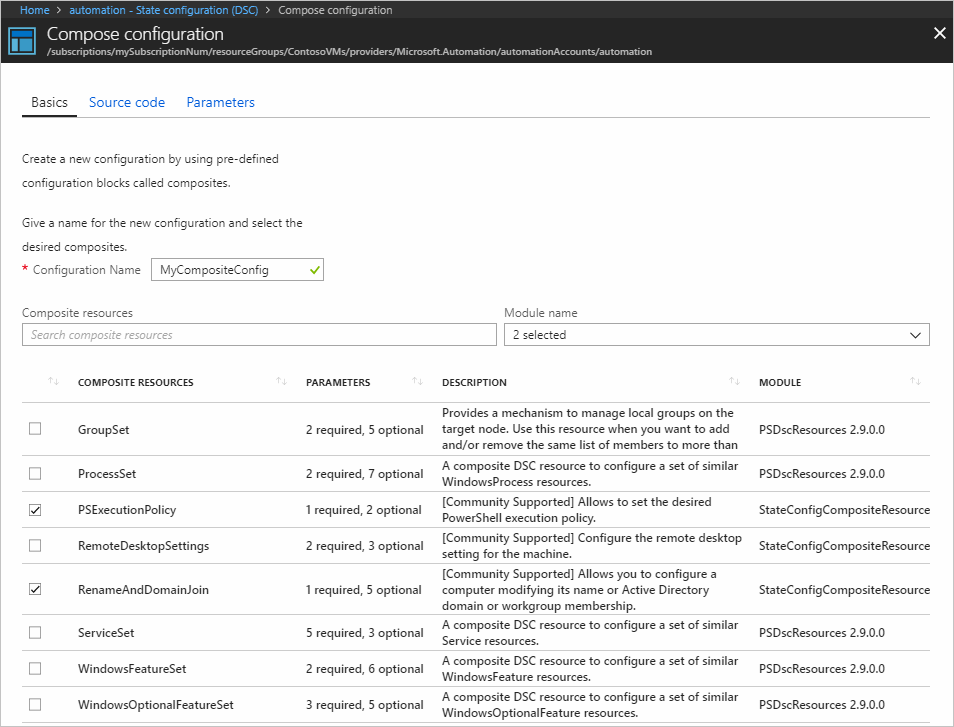954x727 pixels.
Task: Open automation State configuration (DSC) breadcrumb
Action: click(x=164, y=10)
